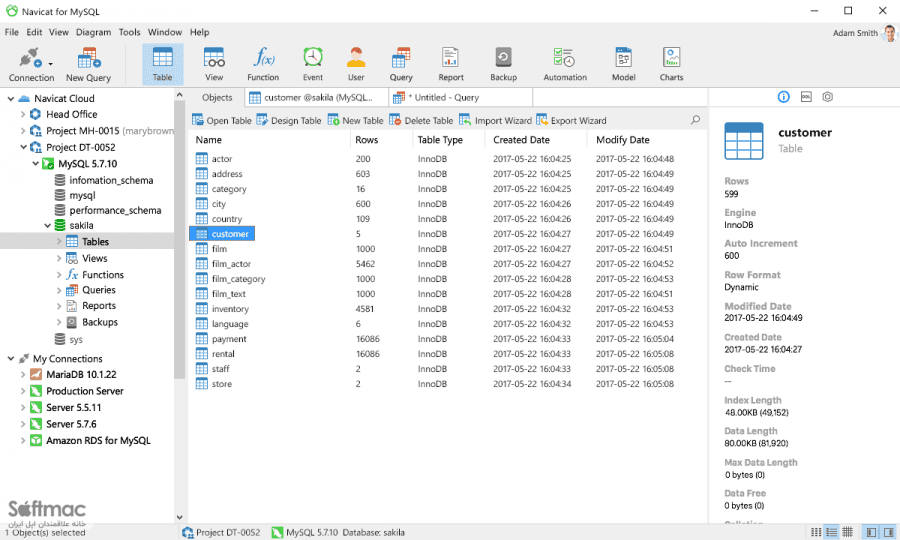Collapse Project DT-0052 node
900x540 pixels.
pyautogui.click(x=23, y=147)
